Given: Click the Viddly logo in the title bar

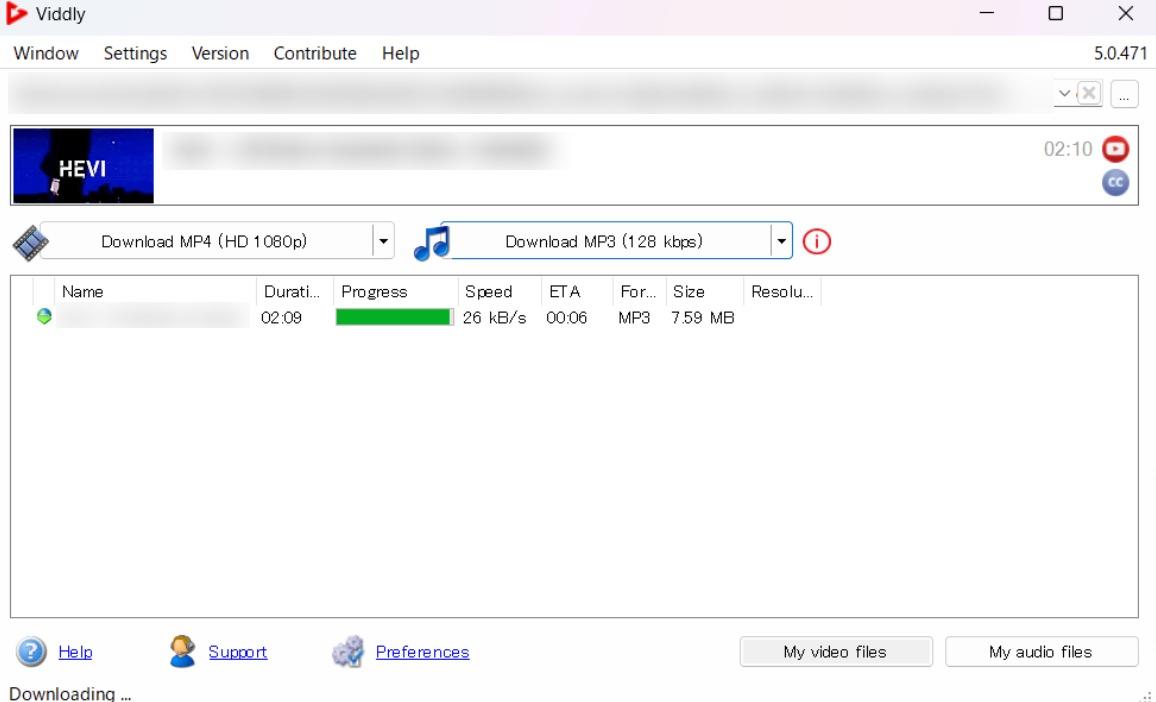Looking at the screenshot, I should tap(16, 14).
